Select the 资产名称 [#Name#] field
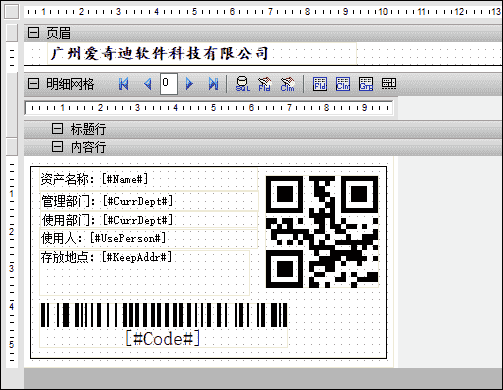The height and width of the screenshot is (390, 503). 149,179
